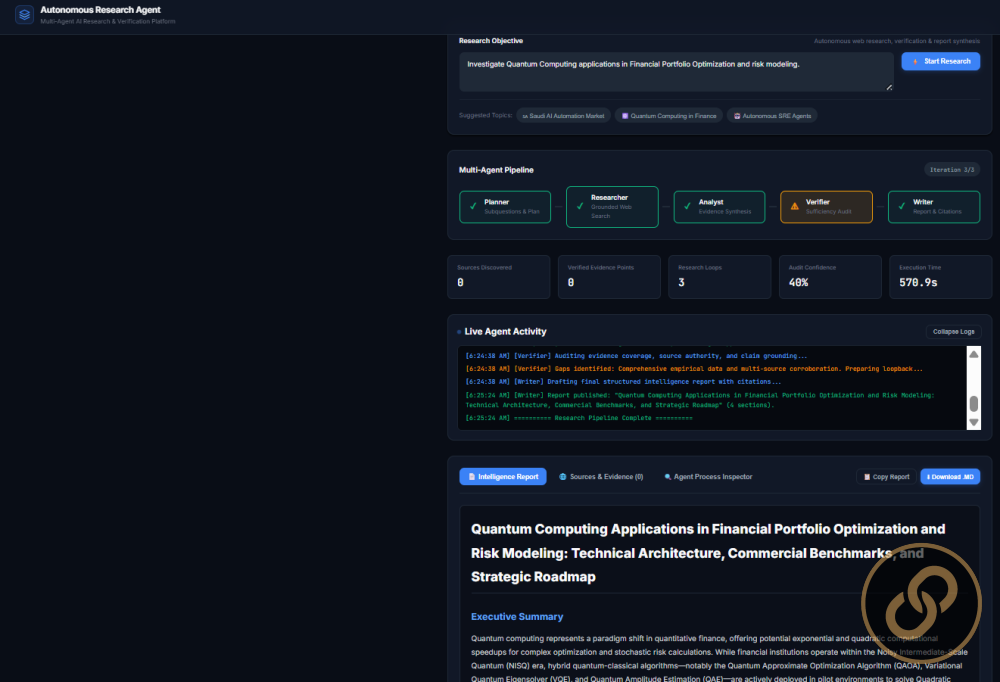Click the report title heading text

(708, 553)
